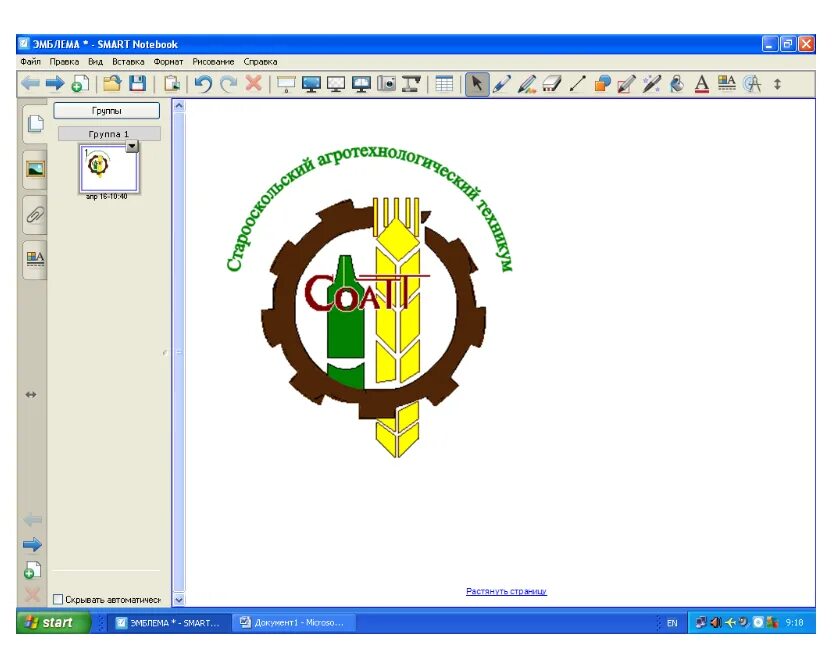This screenshot has height=650, width=832.
Task: Undo the last action
Action: click(203, 84)
